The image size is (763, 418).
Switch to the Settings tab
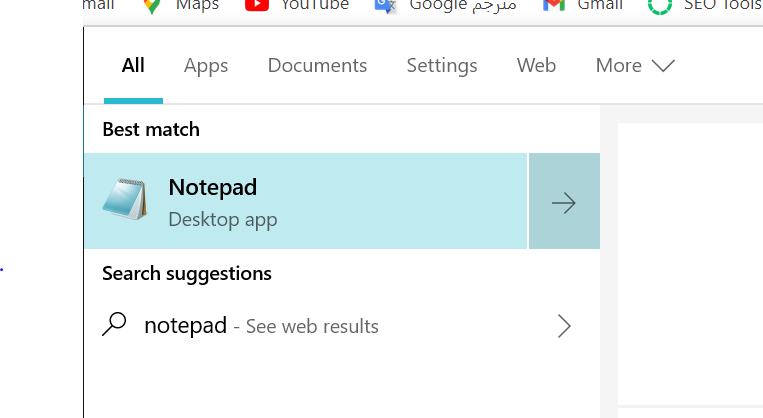tap(442, 66)
